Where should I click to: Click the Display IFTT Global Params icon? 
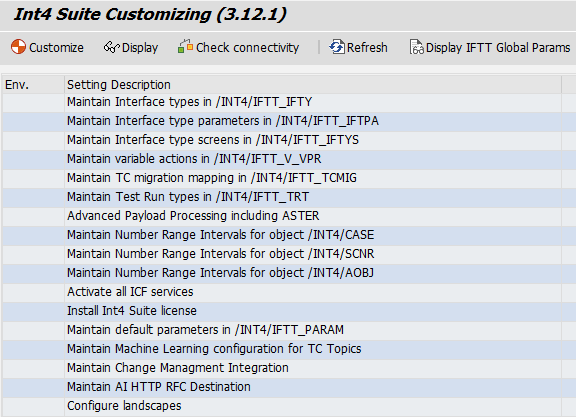pyautogui.click(x=417, y=47)
